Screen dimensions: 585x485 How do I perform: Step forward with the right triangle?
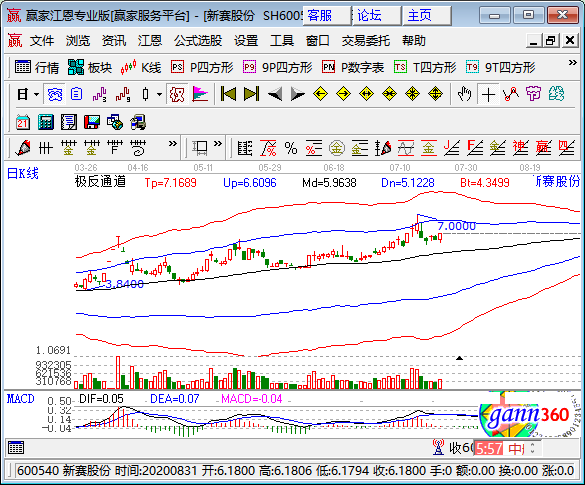pyautogui.click(x=298, y=94)
